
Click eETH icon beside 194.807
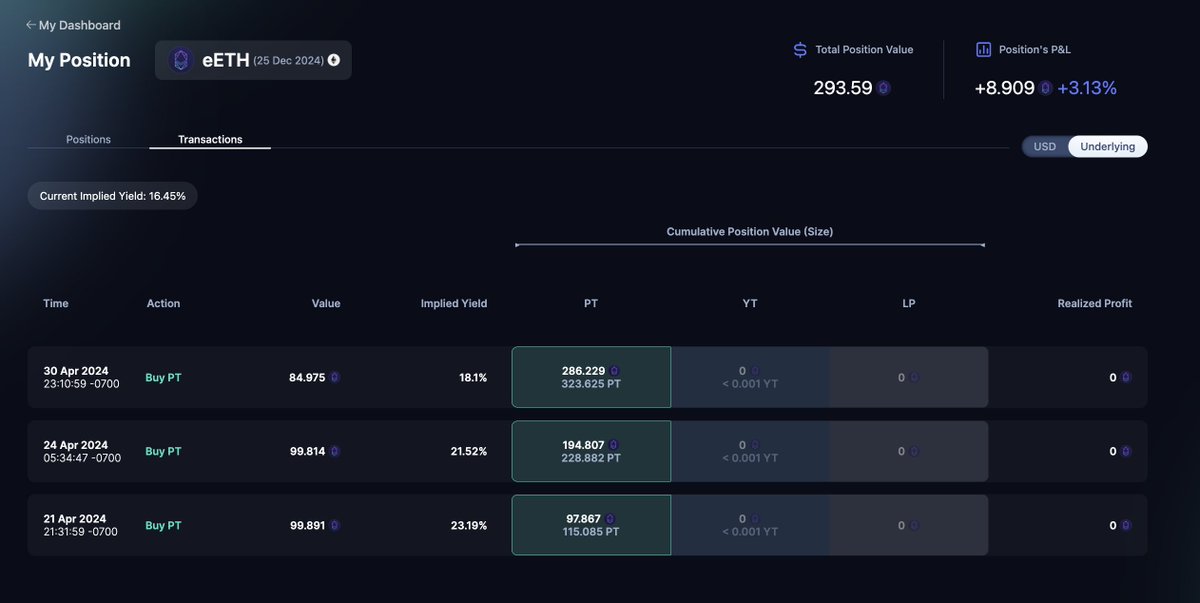614,445
